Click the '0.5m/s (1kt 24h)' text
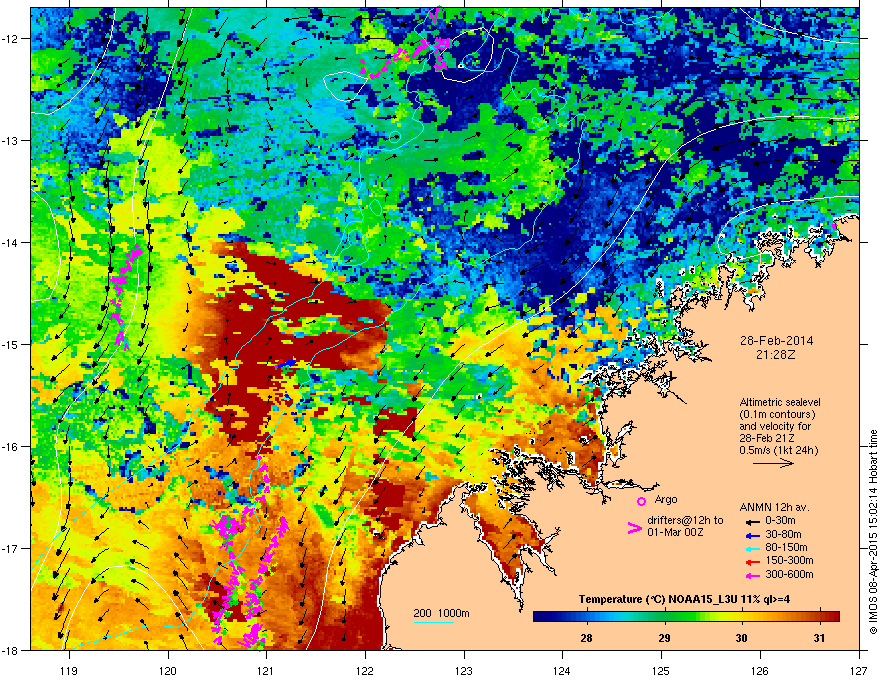The height and width of the screenshot is (680, 880). (x=778, y=450)
